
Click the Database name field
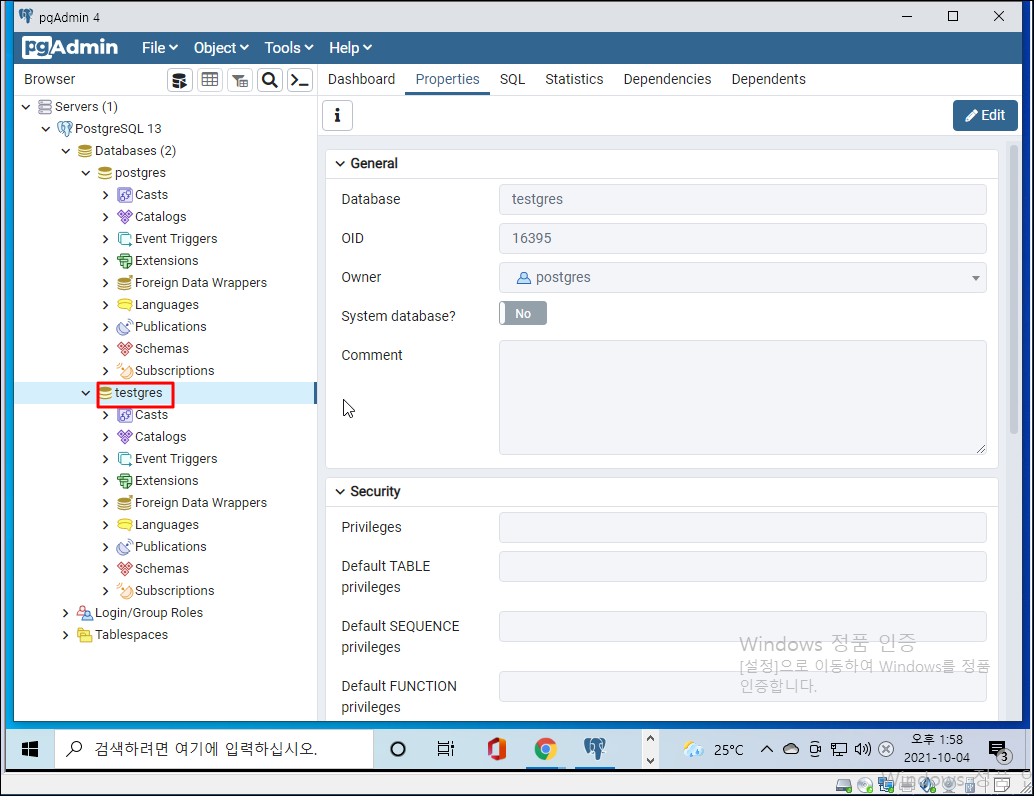click(743, 199)
